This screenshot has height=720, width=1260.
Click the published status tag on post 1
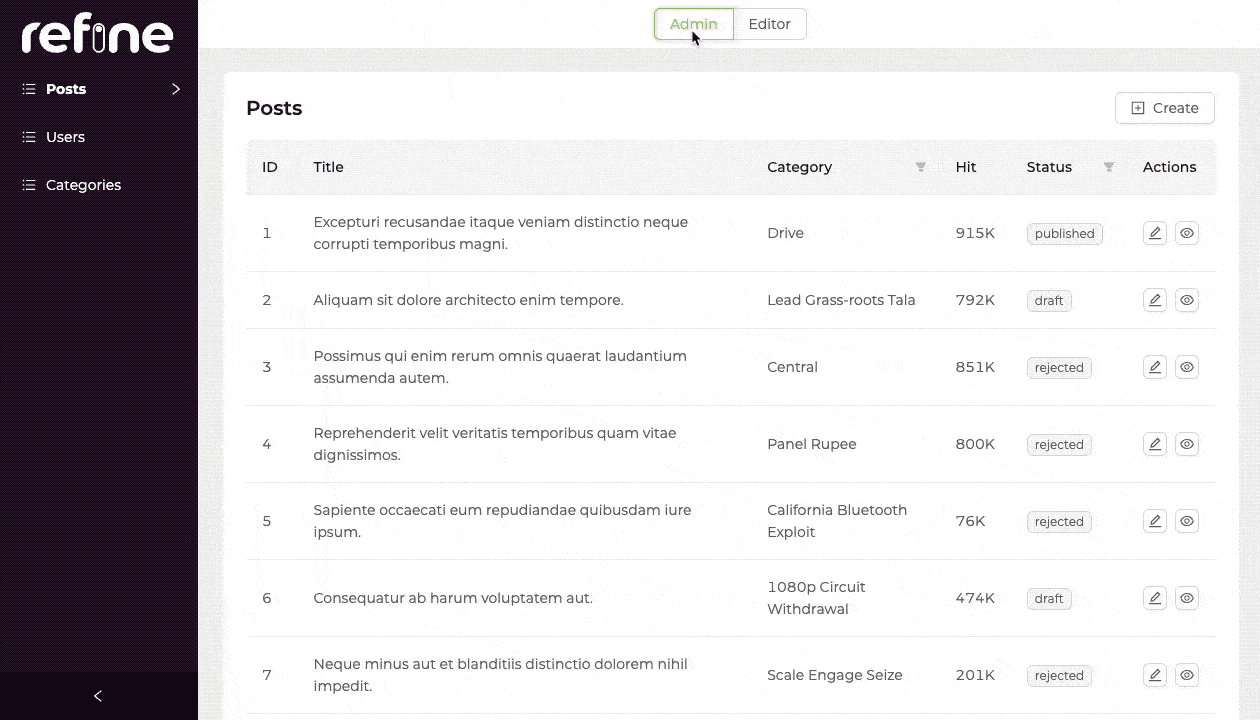(1064, 234)
